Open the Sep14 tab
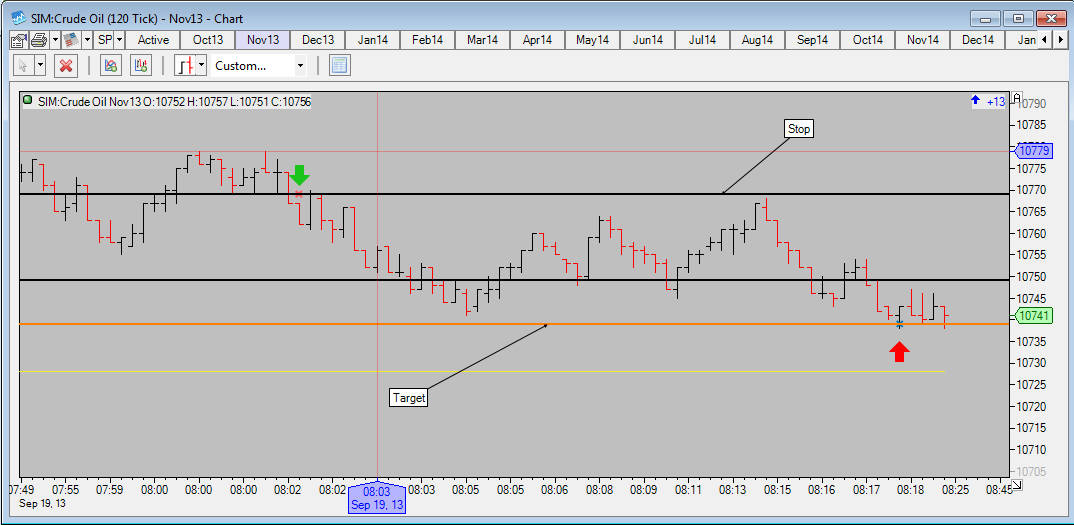 [x=812, y=40]
